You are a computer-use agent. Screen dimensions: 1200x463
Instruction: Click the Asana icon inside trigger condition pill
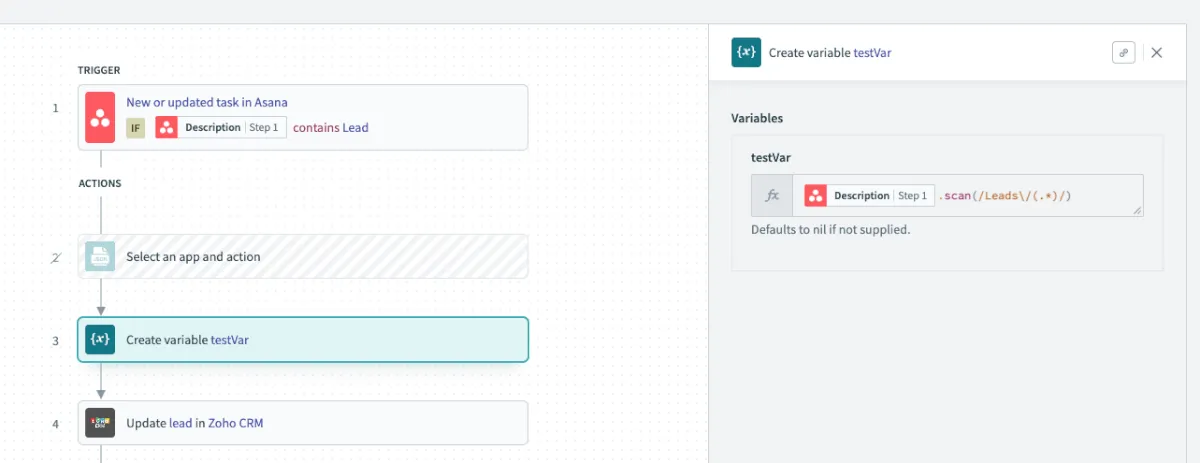click(167, 128)
